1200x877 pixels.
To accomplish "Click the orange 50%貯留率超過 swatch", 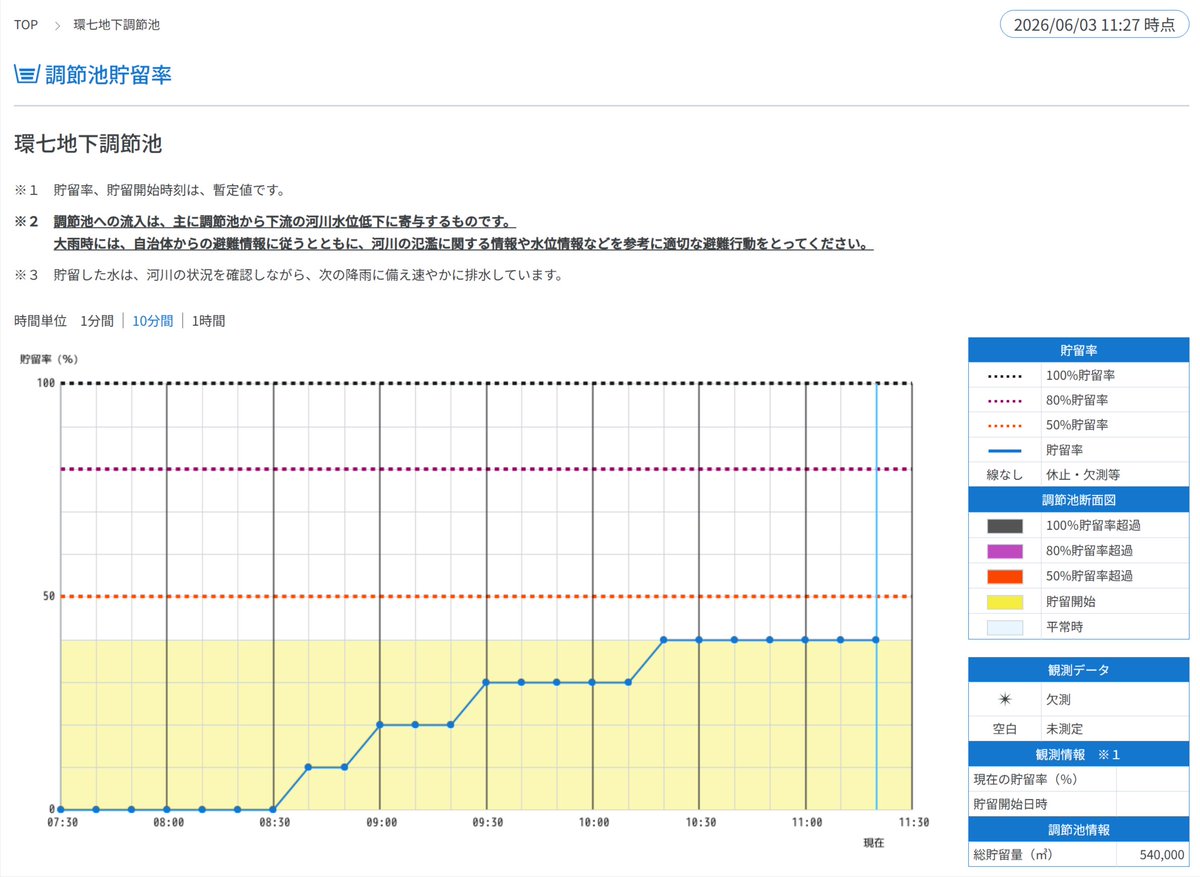I will pos(1004,576).
